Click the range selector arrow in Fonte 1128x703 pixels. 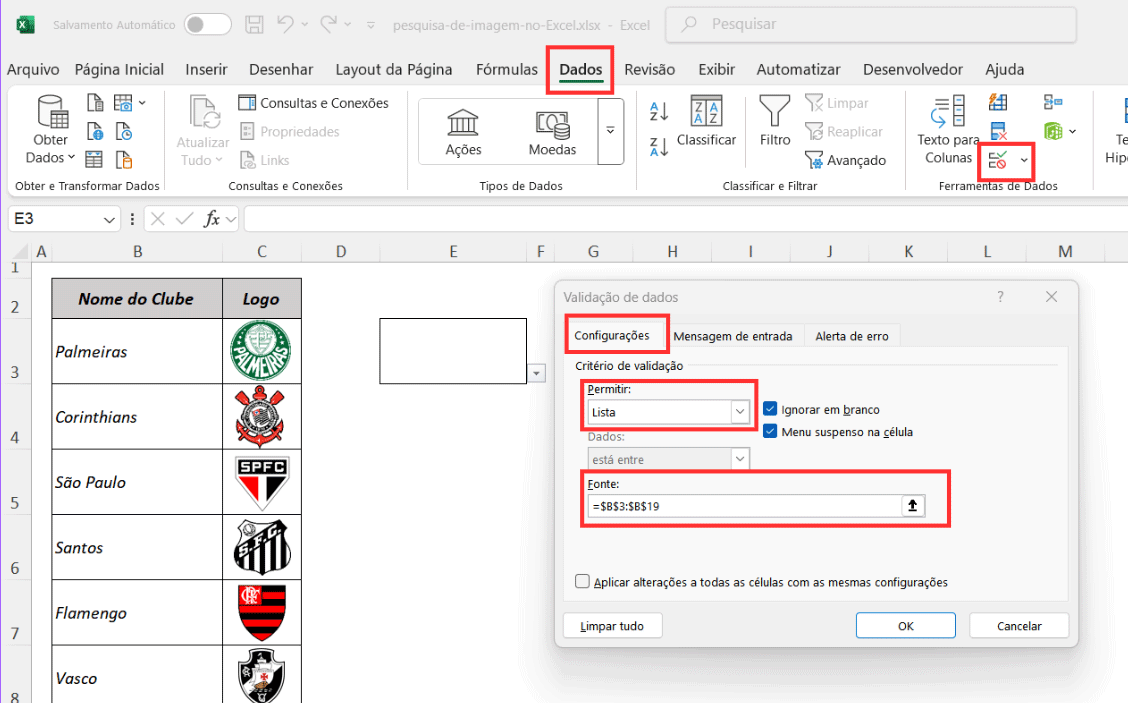[x=912, y=506]
